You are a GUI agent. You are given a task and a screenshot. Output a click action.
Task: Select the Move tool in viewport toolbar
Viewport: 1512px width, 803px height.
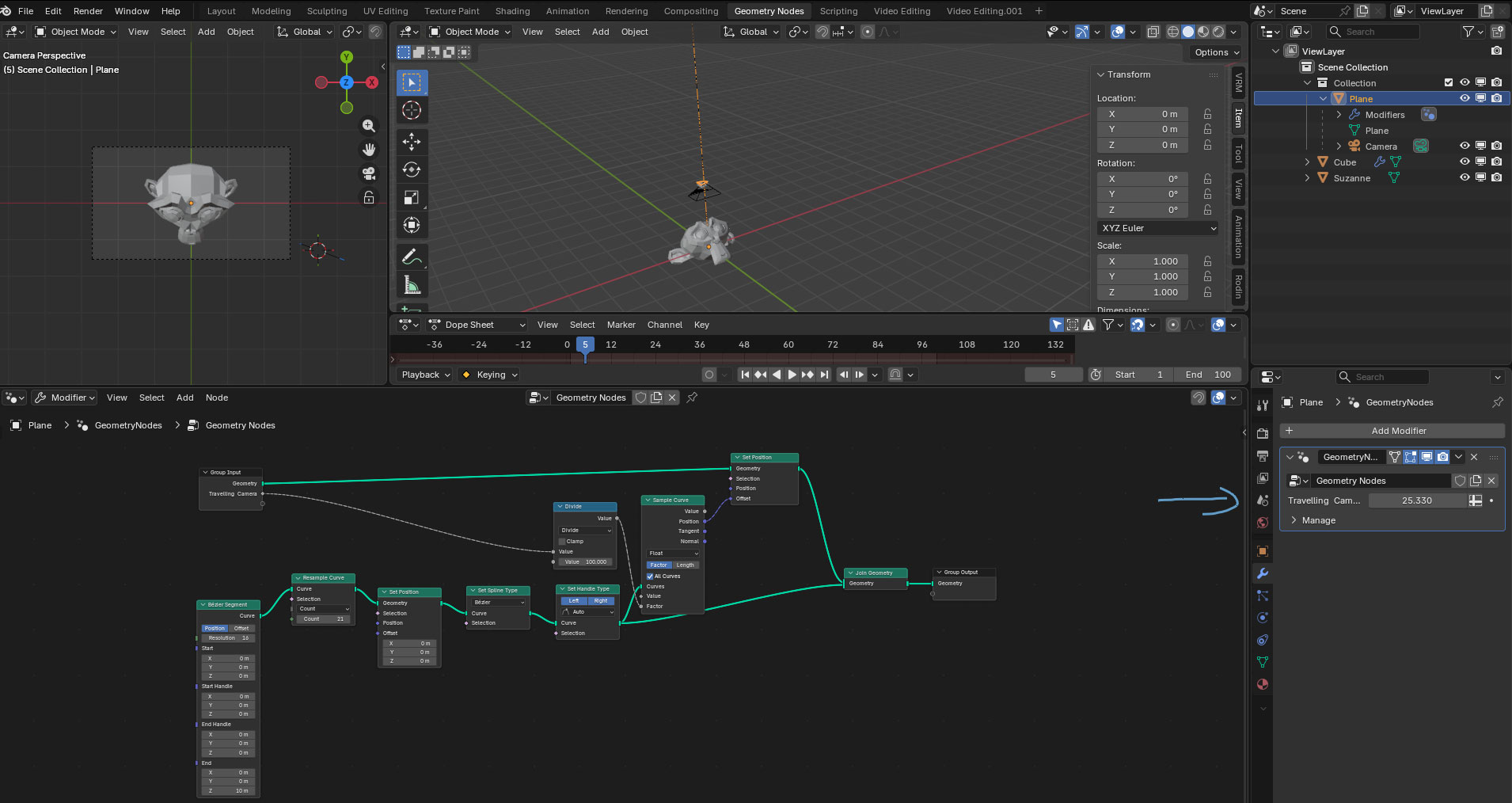tap(412, 142)
